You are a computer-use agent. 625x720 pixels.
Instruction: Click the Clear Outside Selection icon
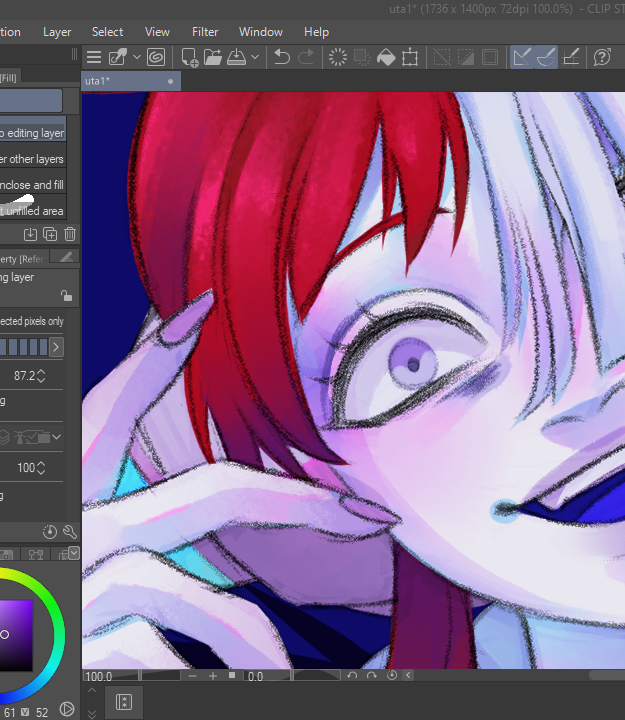click(362, 57)
